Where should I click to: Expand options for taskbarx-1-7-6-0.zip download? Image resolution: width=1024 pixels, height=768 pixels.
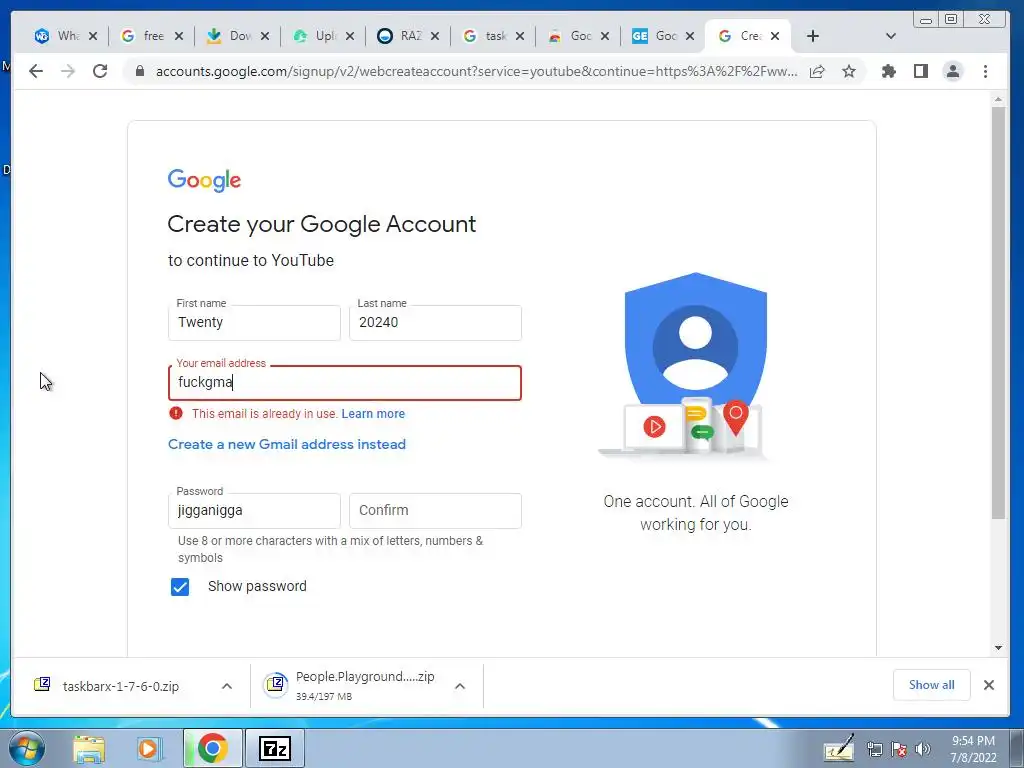coord(227,686)
